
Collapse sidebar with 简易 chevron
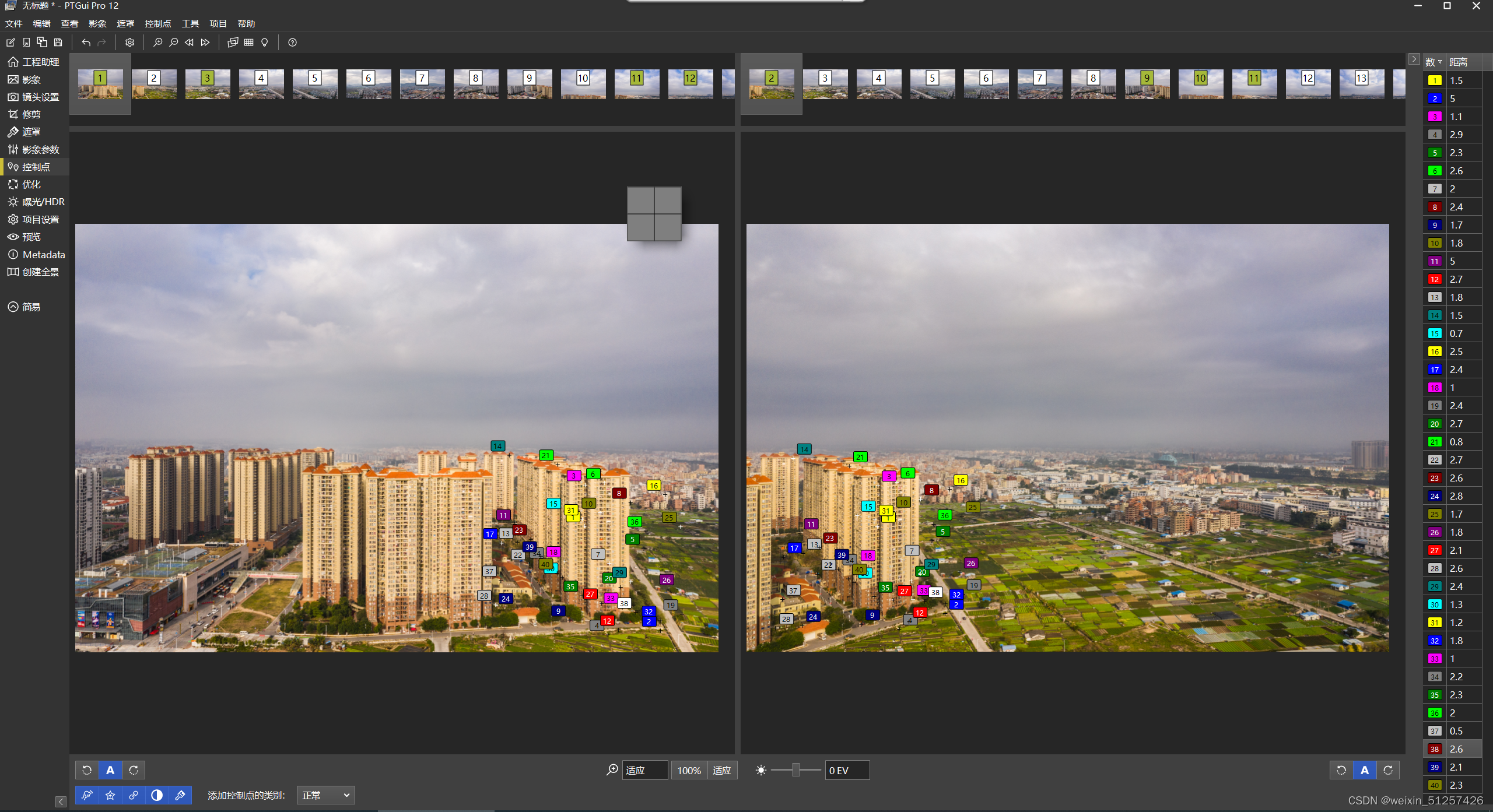(x=13, y=307)
